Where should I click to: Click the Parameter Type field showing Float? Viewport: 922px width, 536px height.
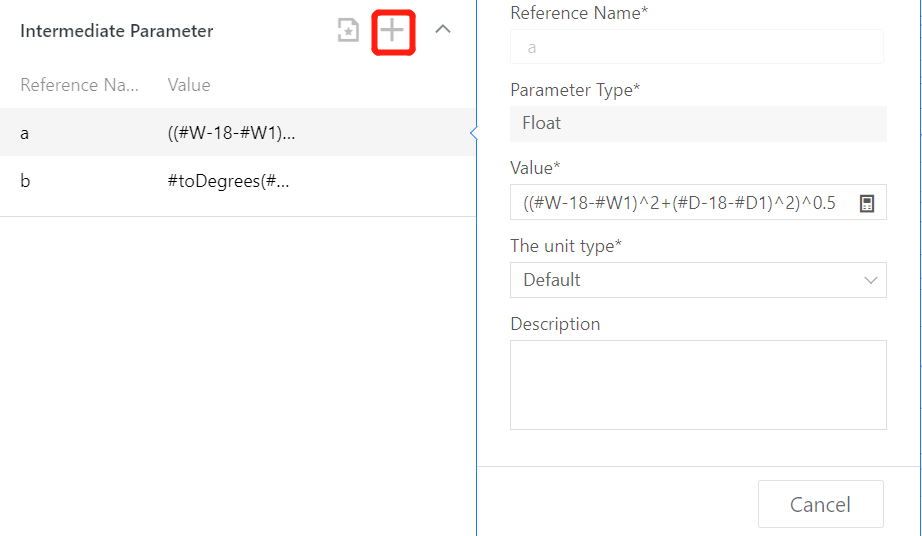pos(698,123)
